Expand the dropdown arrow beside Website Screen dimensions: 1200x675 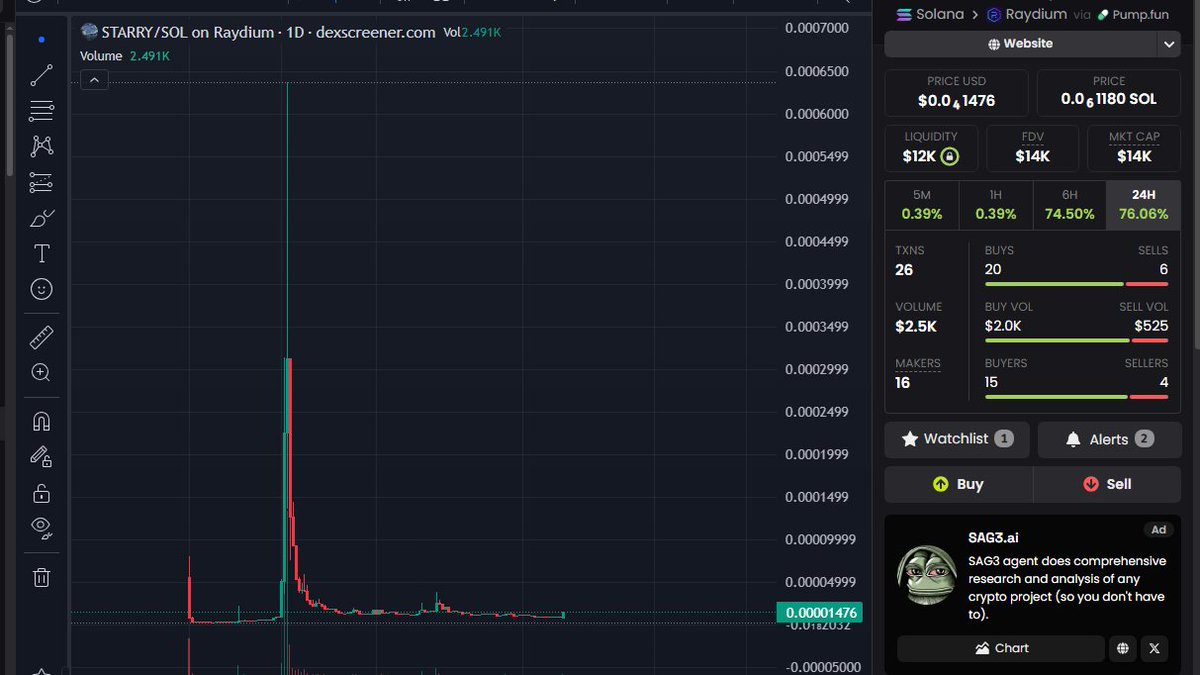(x=1169, y=44)
